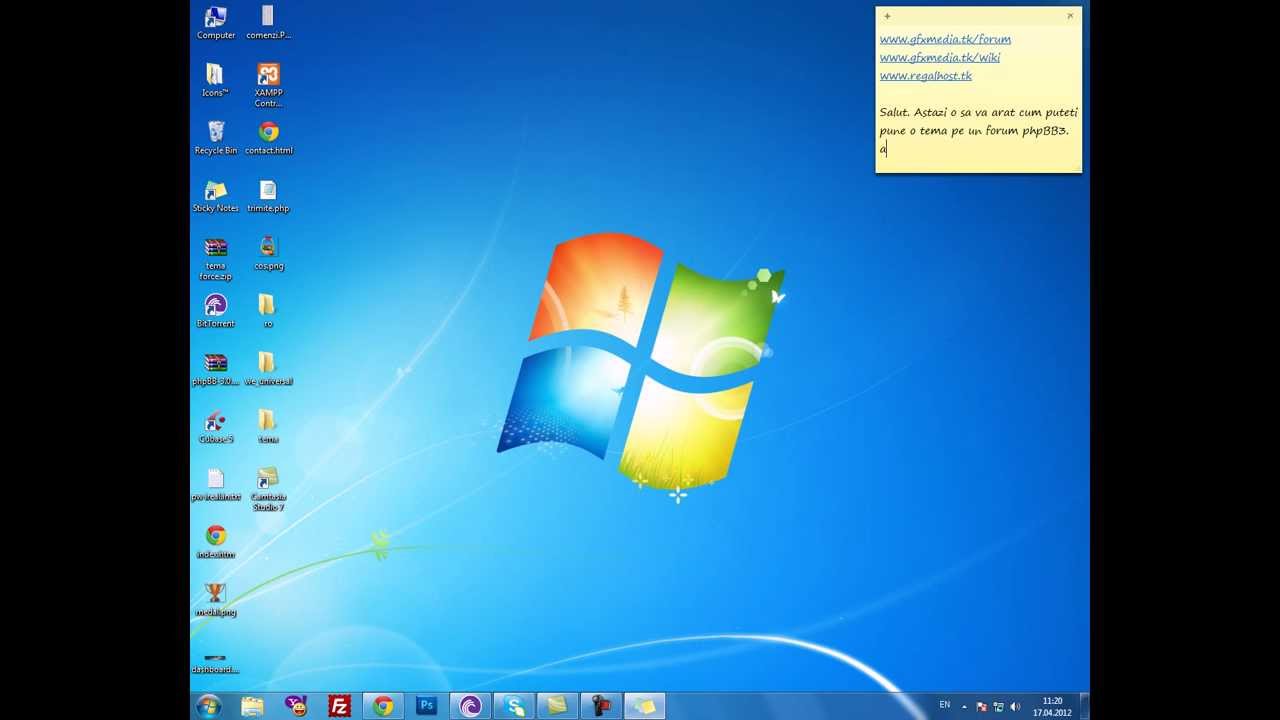This screenshot has height=720, width=1280.
Task: Switch to Sticky Notes taskbar button
Action: point(645,706)
